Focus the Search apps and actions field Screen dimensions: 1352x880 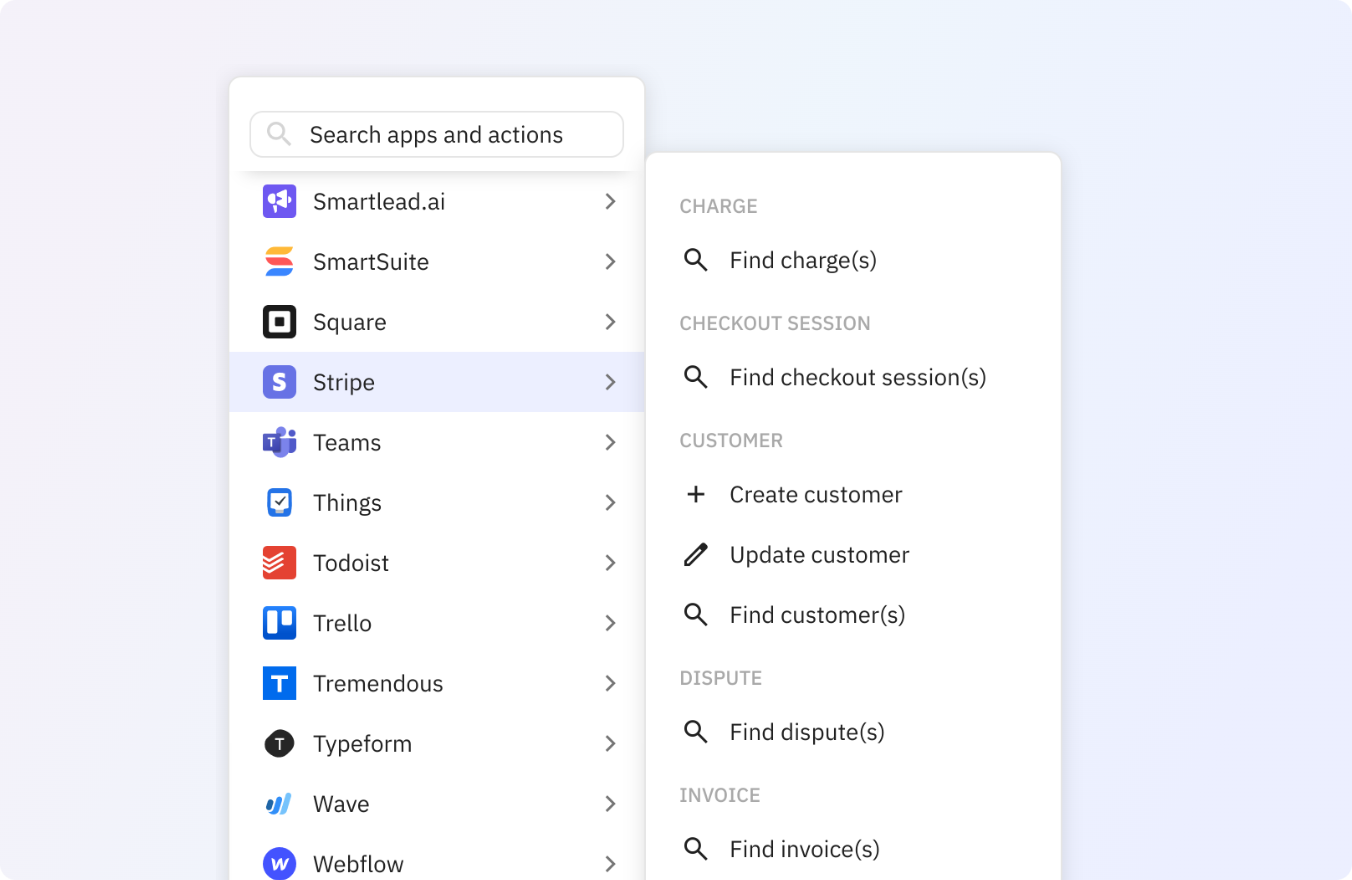click(436, 134)
